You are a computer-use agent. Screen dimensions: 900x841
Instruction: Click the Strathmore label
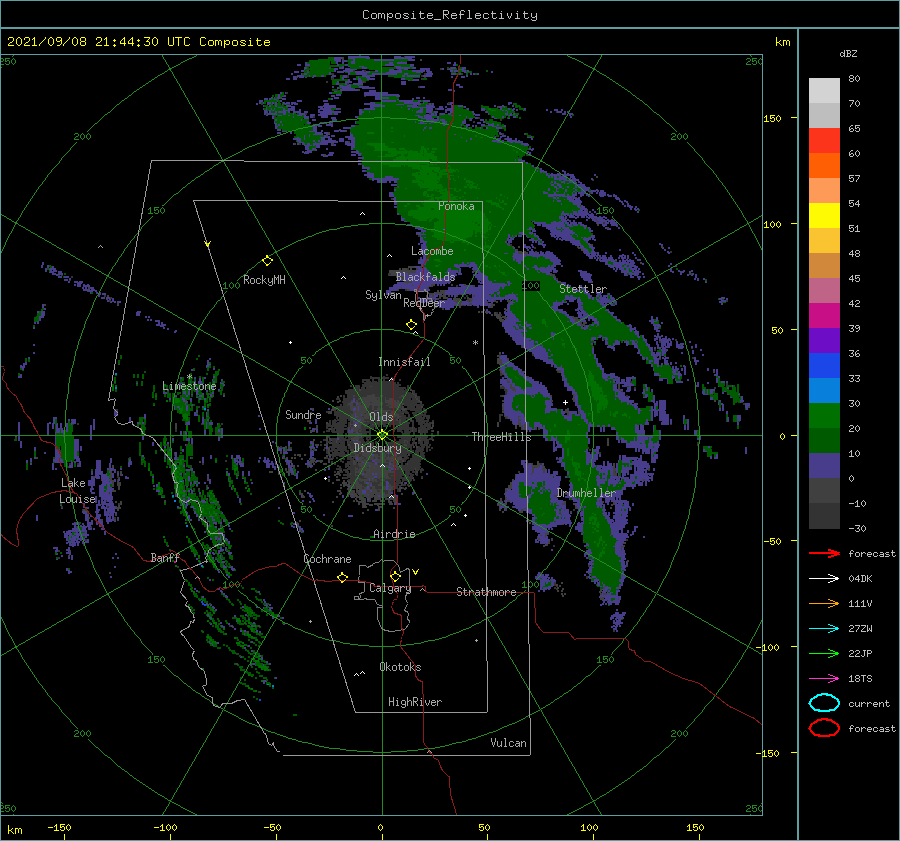(486, 592)
